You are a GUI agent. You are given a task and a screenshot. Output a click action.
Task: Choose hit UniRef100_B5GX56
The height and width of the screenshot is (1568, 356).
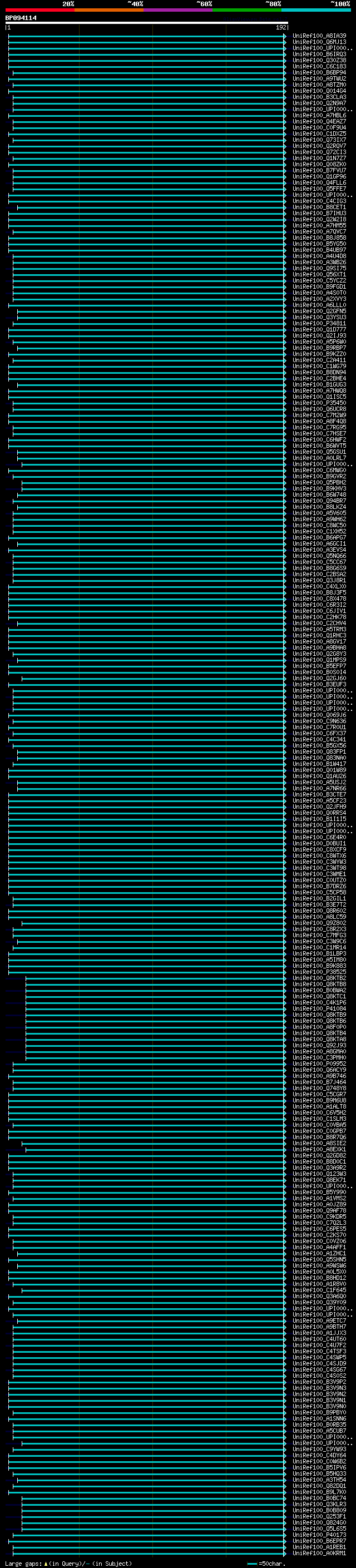click(x=319, y=746)
